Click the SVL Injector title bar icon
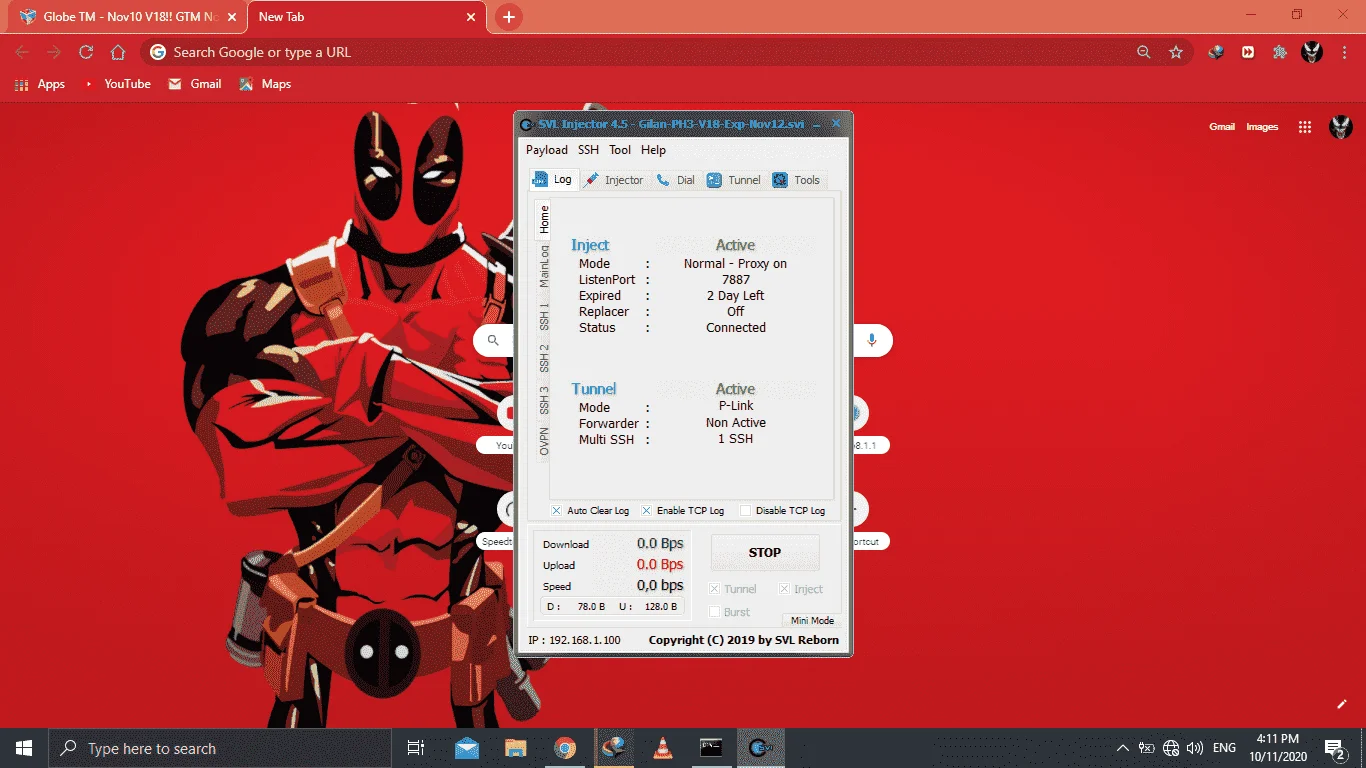Screen dimensions: 1366x768 [527, 124]
